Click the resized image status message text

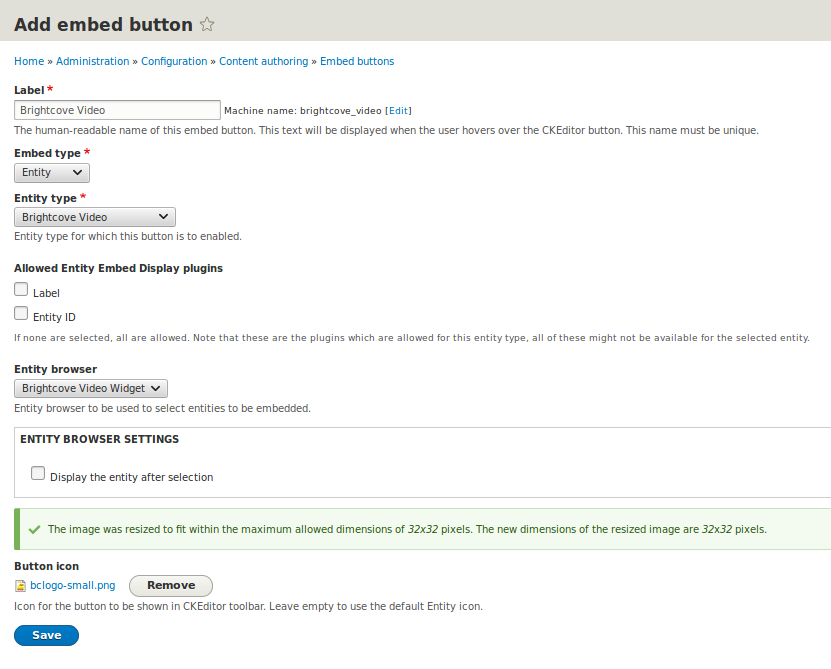[407, 529]
